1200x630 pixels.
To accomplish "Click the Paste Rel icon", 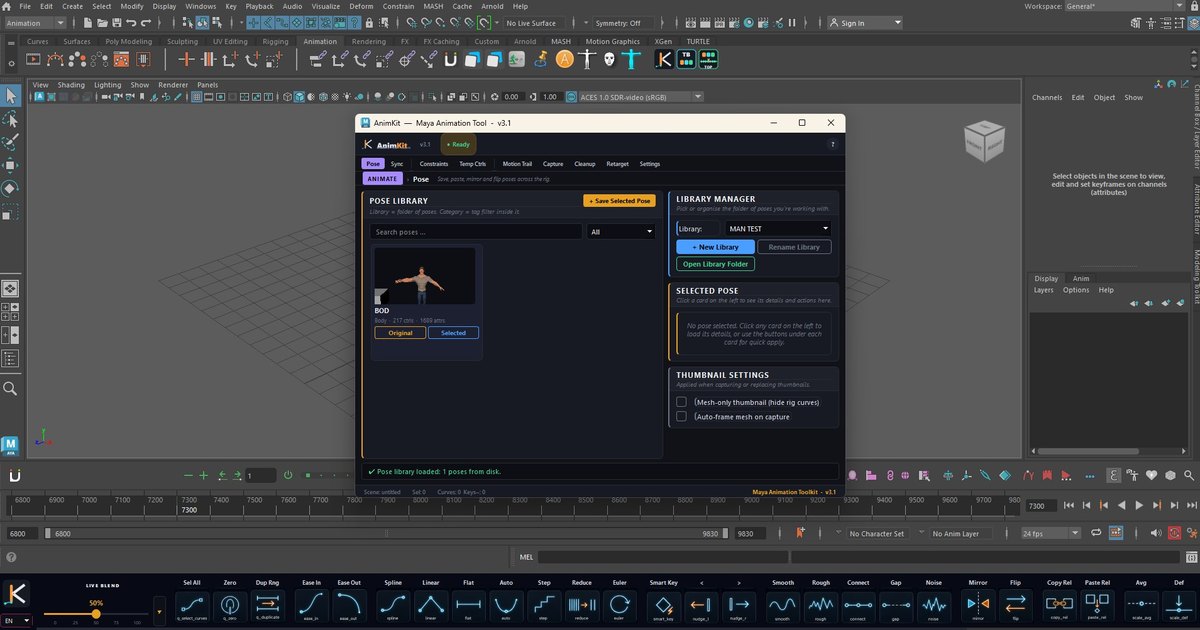I will (x=1097, y=604).
